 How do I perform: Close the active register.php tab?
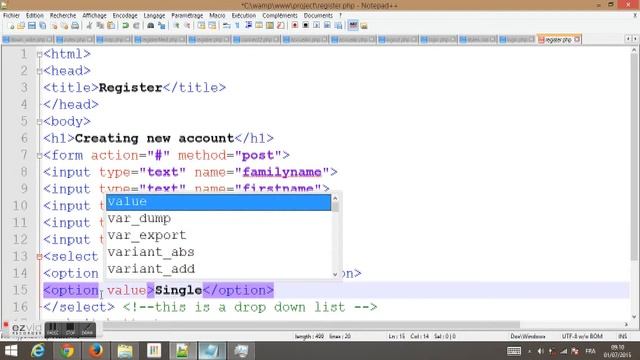tap(577, 40)
